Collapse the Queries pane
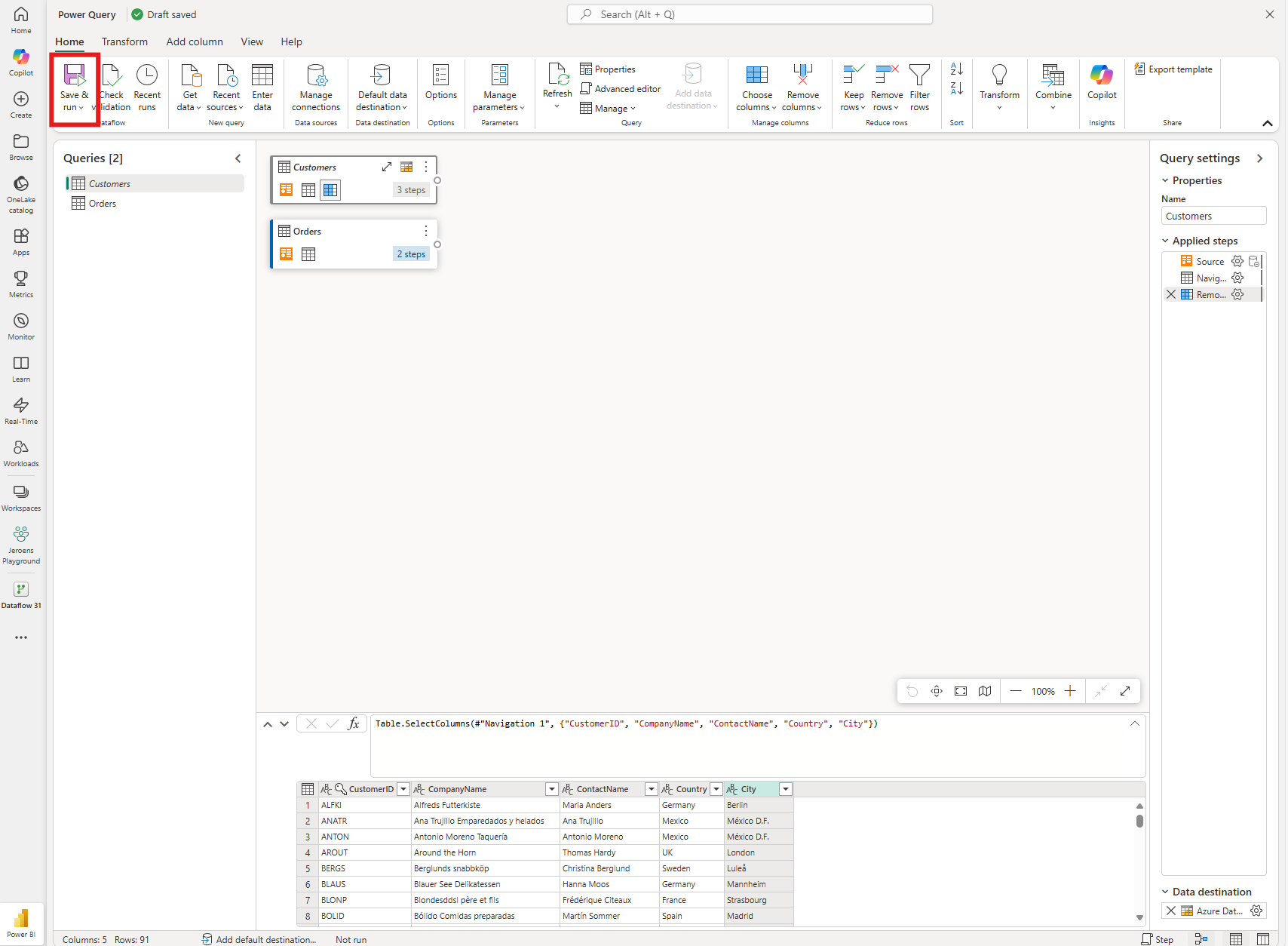1288x946 pixels. [238, 158]
